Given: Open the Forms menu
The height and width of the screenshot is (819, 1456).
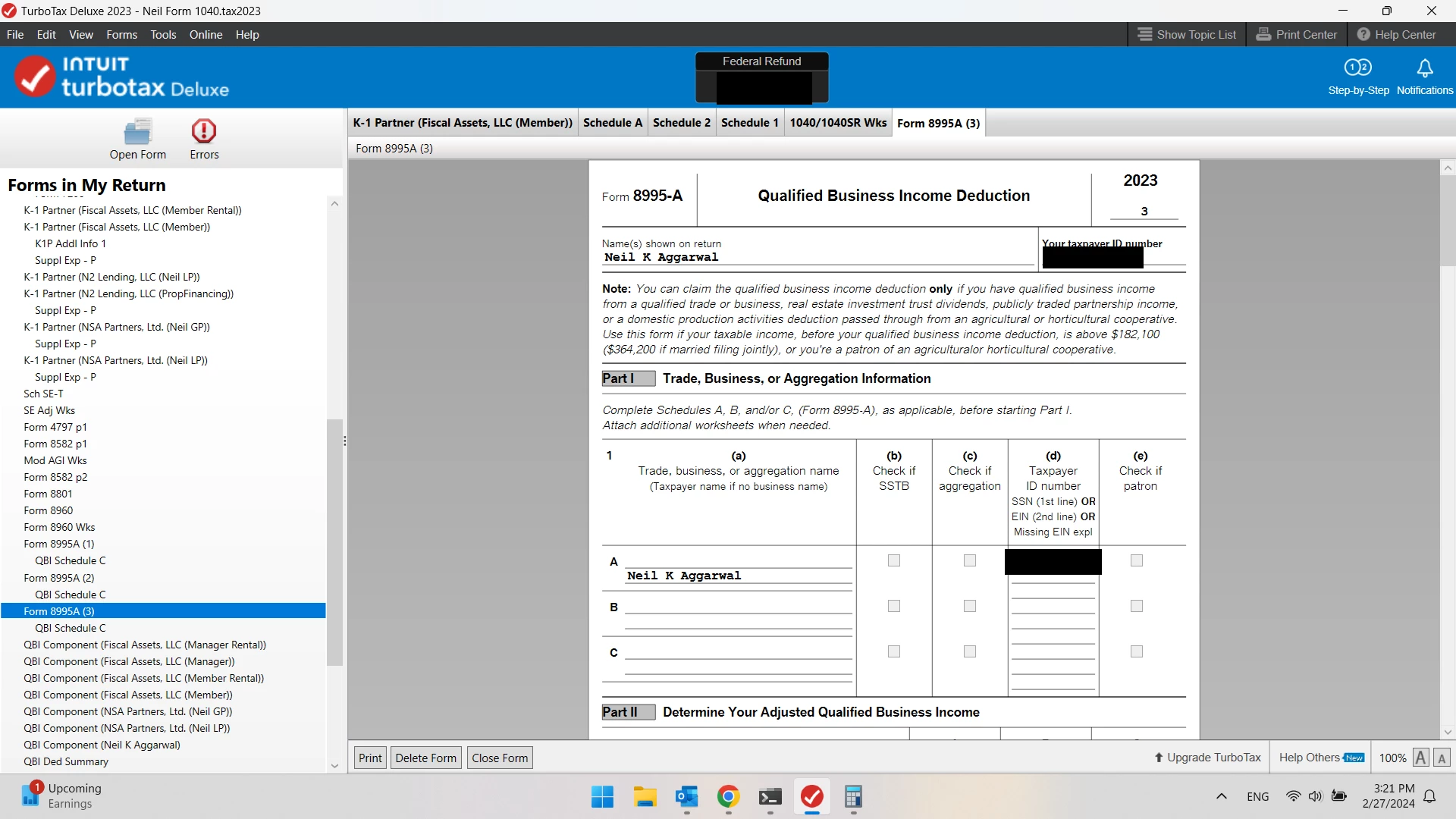Looking at the screenshot, I should click(121, 35).
